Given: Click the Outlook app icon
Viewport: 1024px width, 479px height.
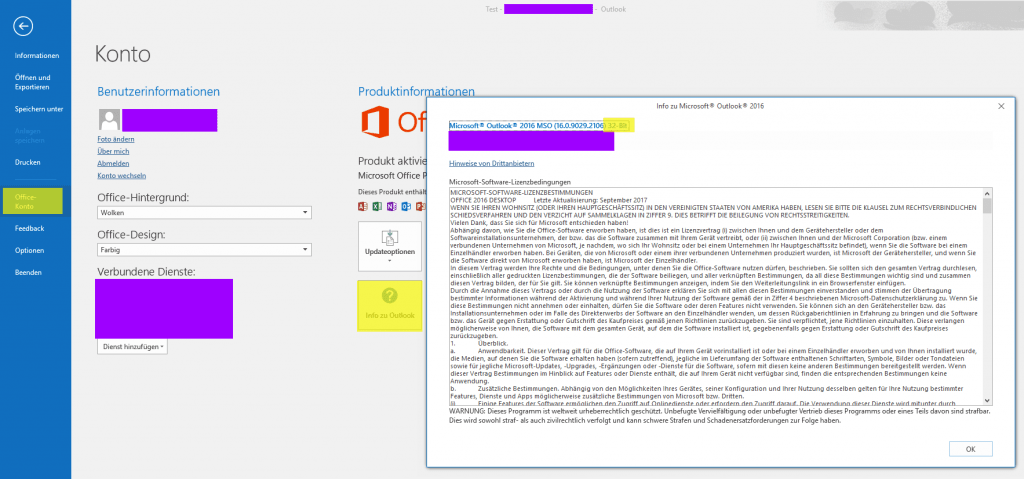Looking at the screenshot, I should [x=406, y=207].
